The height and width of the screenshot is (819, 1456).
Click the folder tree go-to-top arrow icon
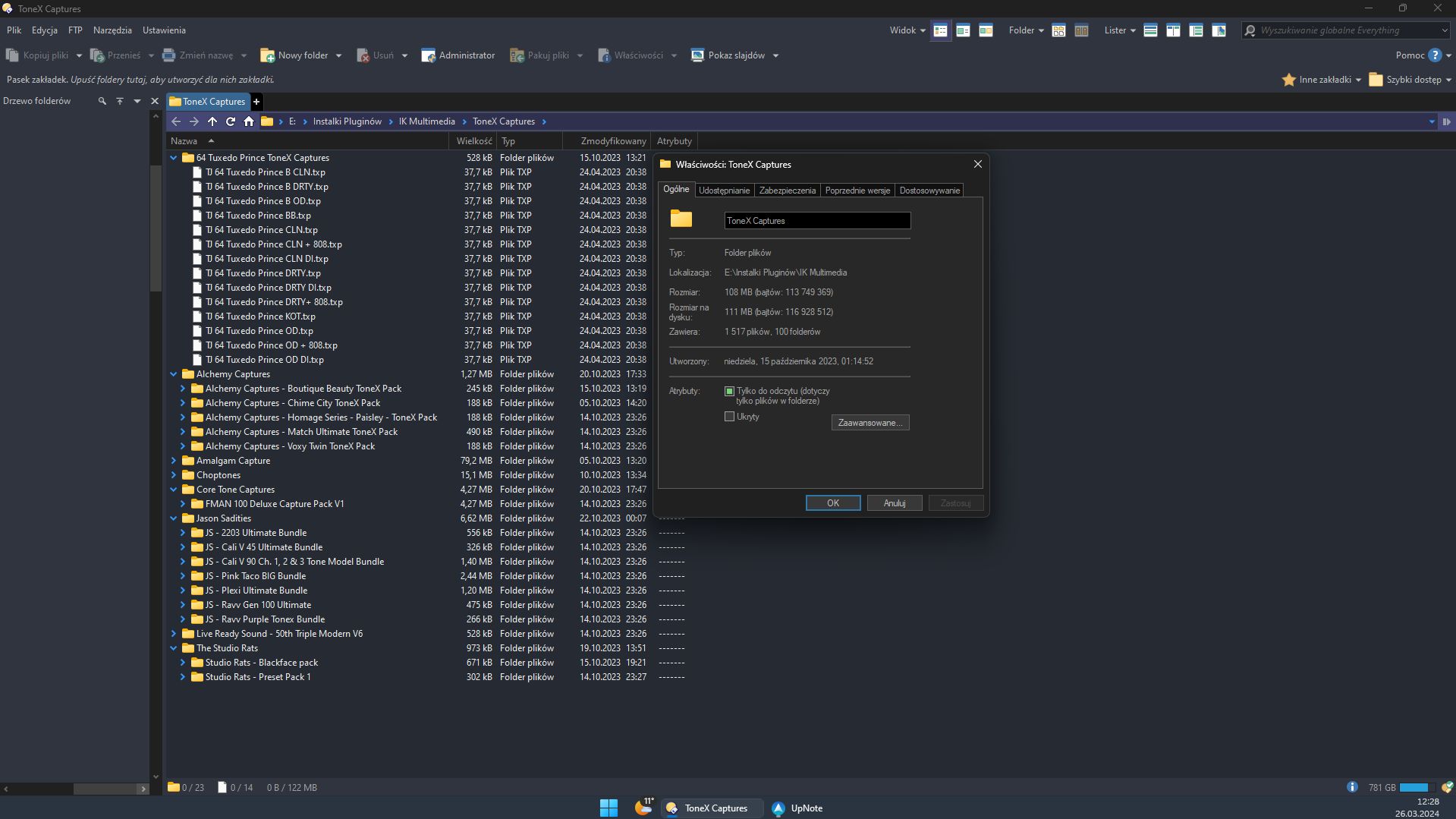pyautogui.click(x=119, y=101)
